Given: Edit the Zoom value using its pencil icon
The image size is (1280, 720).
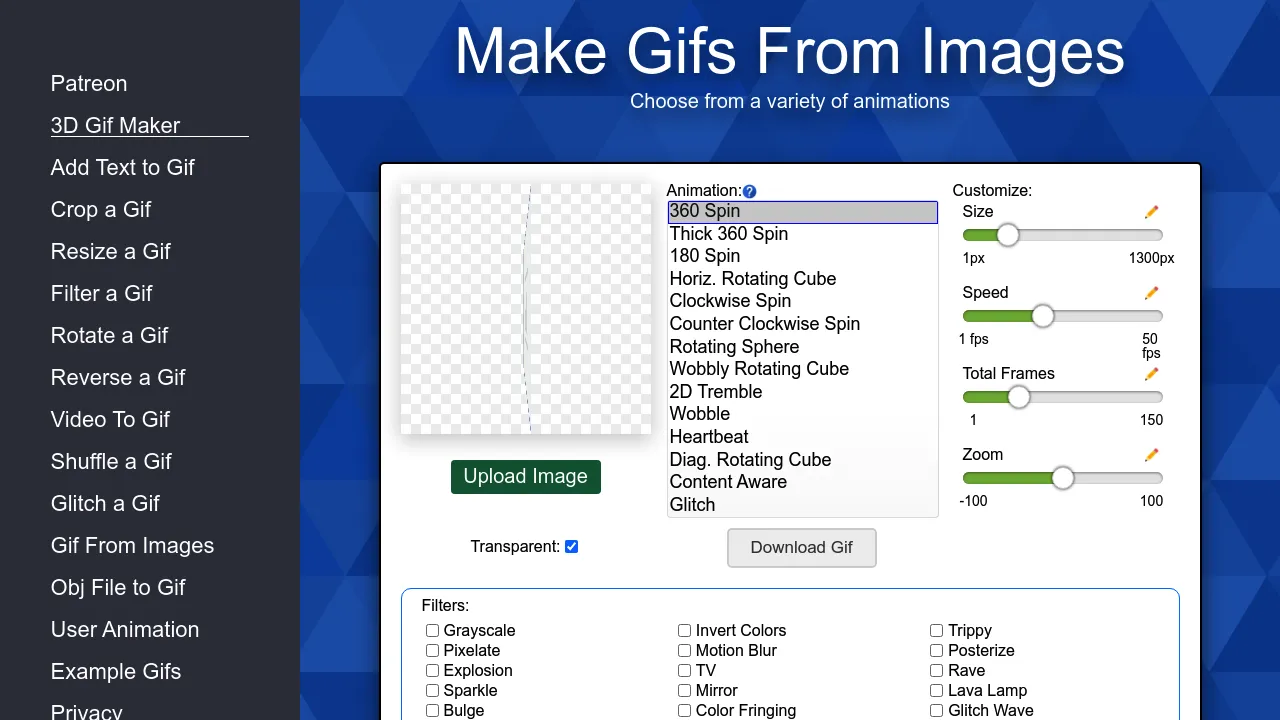Looking at the screenshot, I should (1151, 455).
